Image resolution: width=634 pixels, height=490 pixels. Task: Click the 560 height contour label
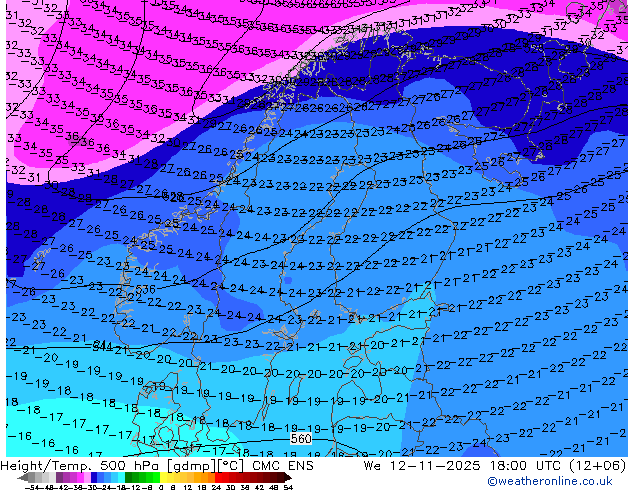tap(301, 439)
